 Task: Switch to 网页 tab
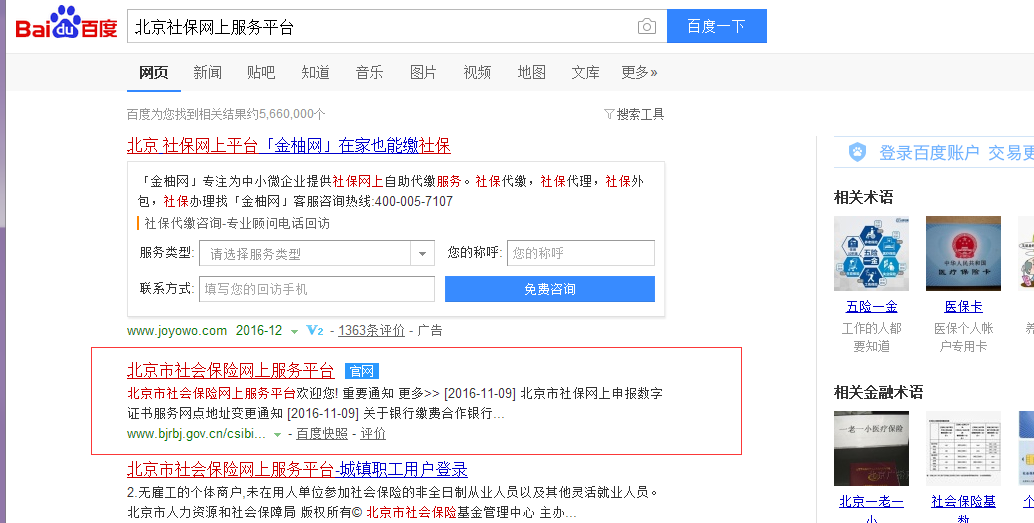click(x=154, y=73)
